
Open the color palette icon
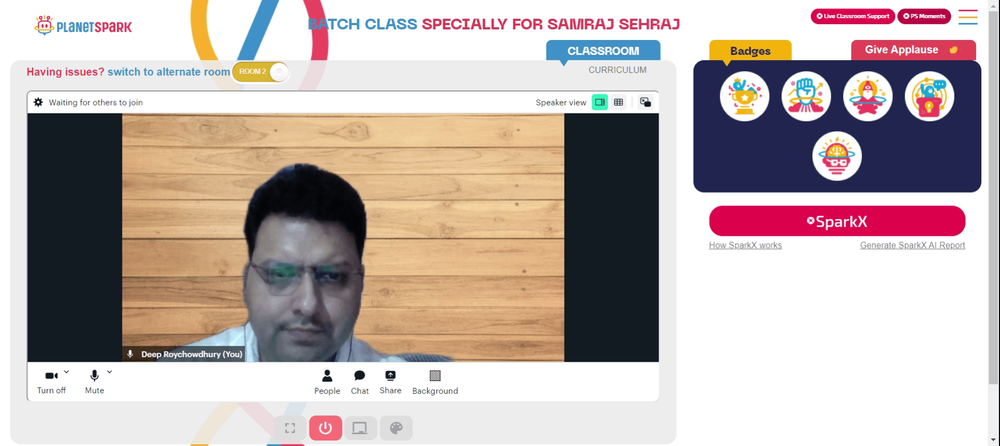pyautogui.click(x=396, y=428)
